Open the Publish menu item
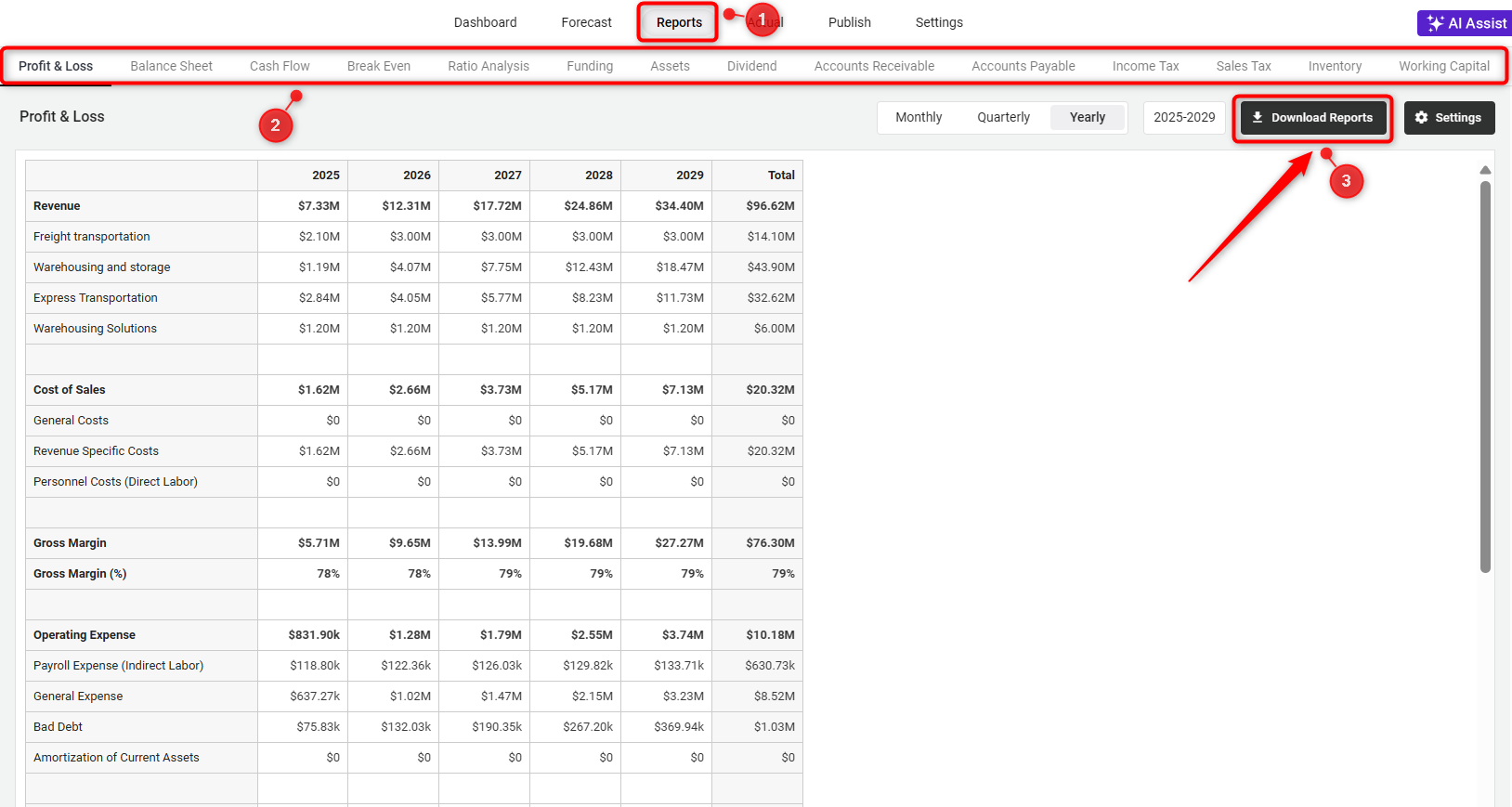The width and height of the screenshot is (1512, 807). point(849,22)
